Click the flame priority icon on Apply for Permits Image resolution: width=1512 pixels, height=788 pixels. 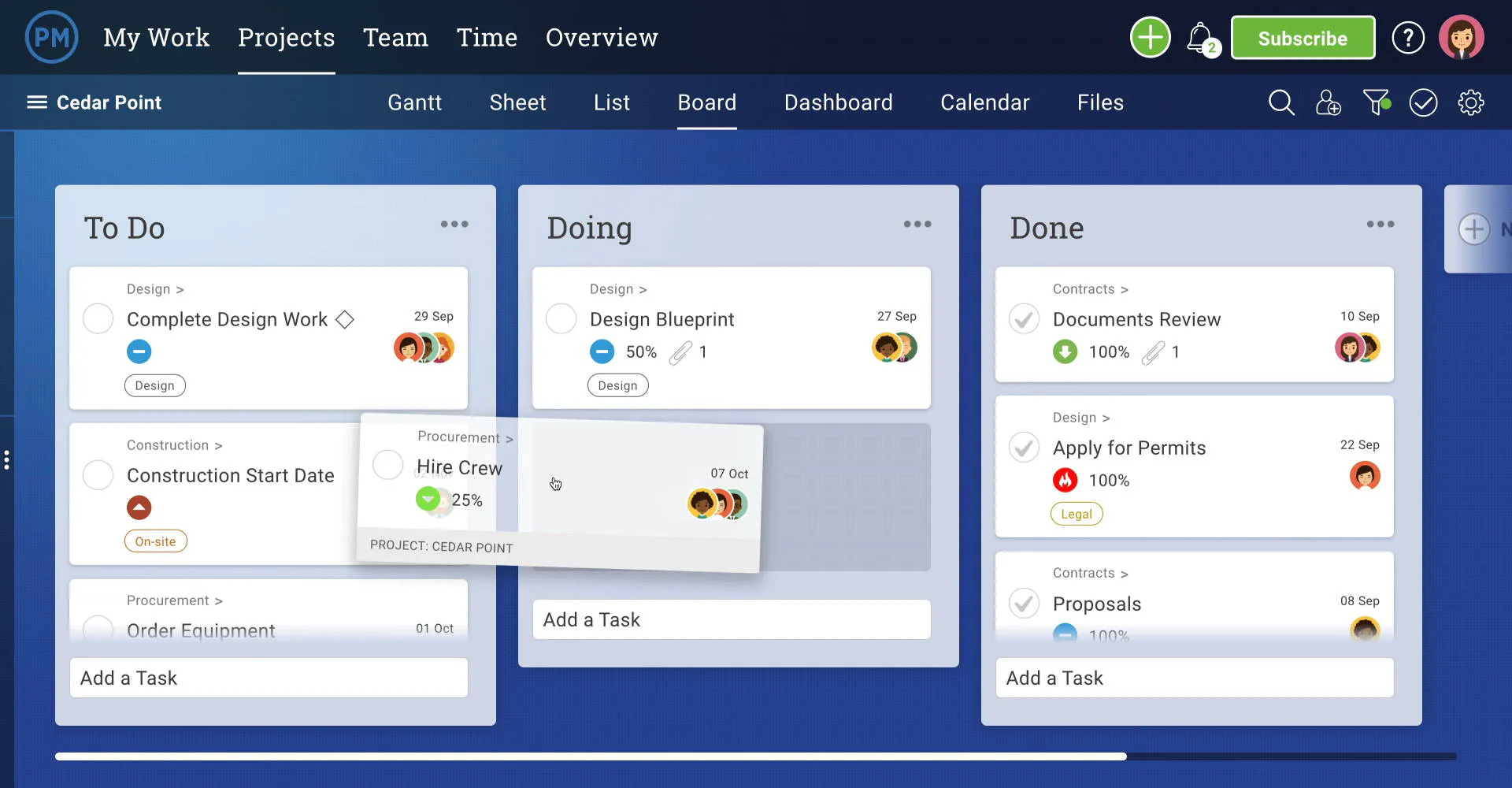1065,480
